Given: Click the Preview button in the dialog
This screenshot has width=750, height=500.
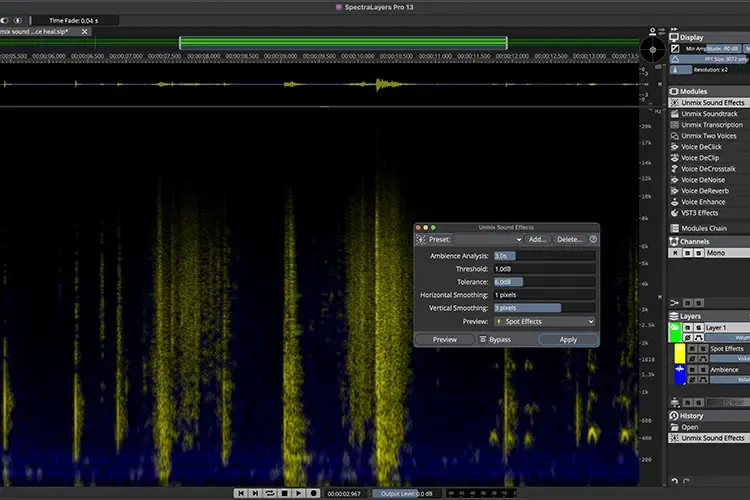Looking at the screenshot, I should [445, 339].
